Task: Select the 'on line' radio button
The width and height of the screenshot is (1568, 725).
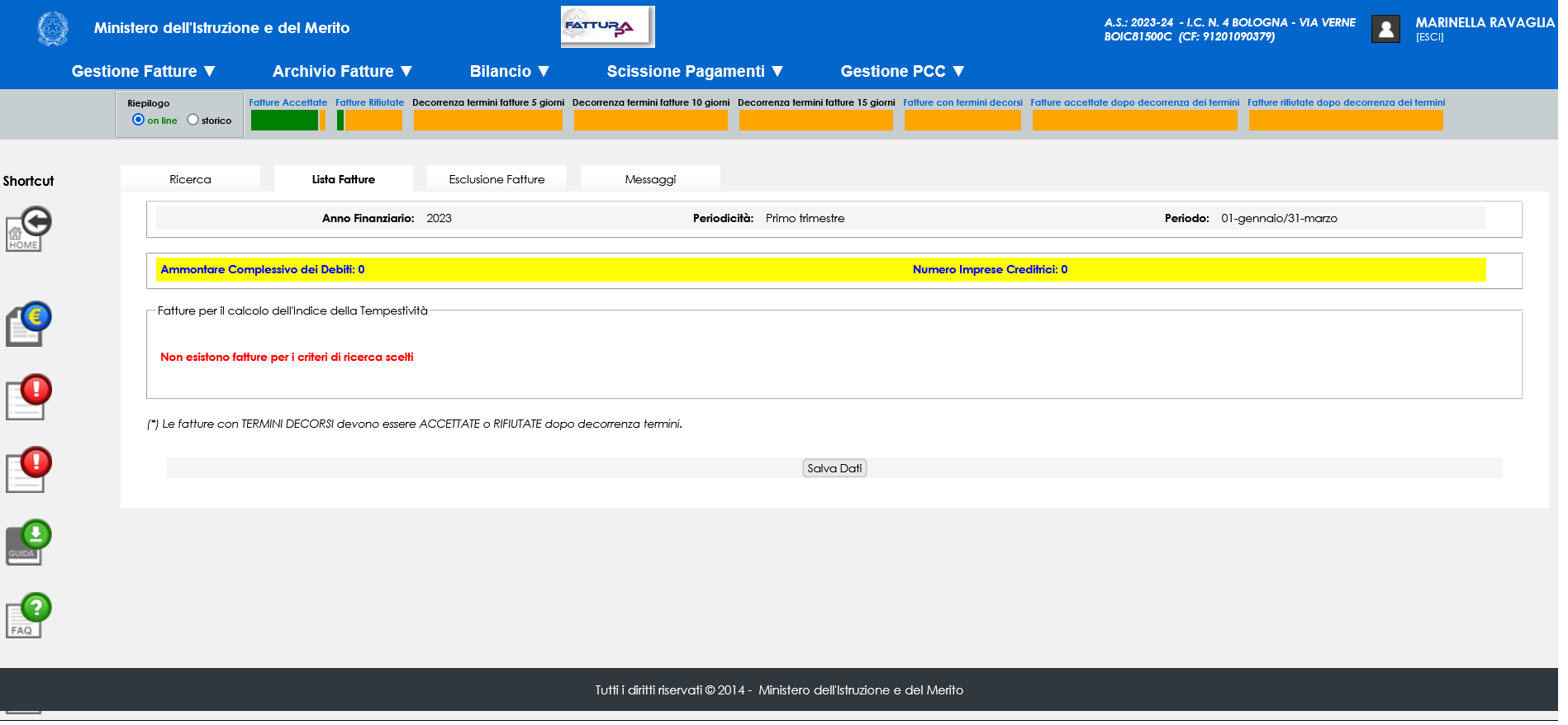Action: [138, 120]
